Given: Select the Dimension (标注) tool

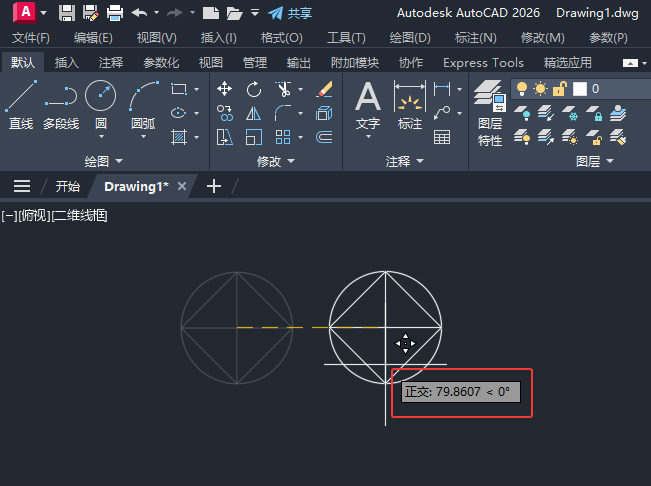Looking at the screenshot, I should 410,104.
